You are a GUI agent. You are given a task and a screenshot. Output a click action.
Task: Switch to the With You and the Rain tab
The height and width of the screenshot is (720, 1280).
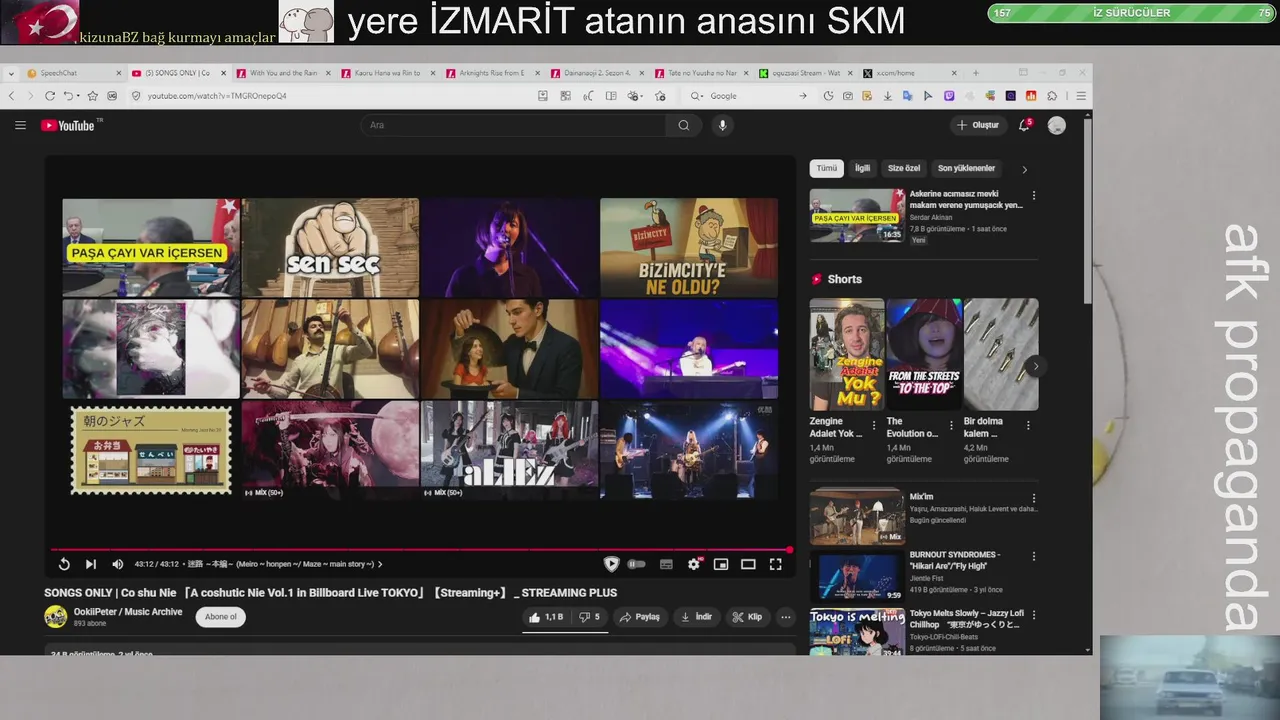click(x=282, y=73)
